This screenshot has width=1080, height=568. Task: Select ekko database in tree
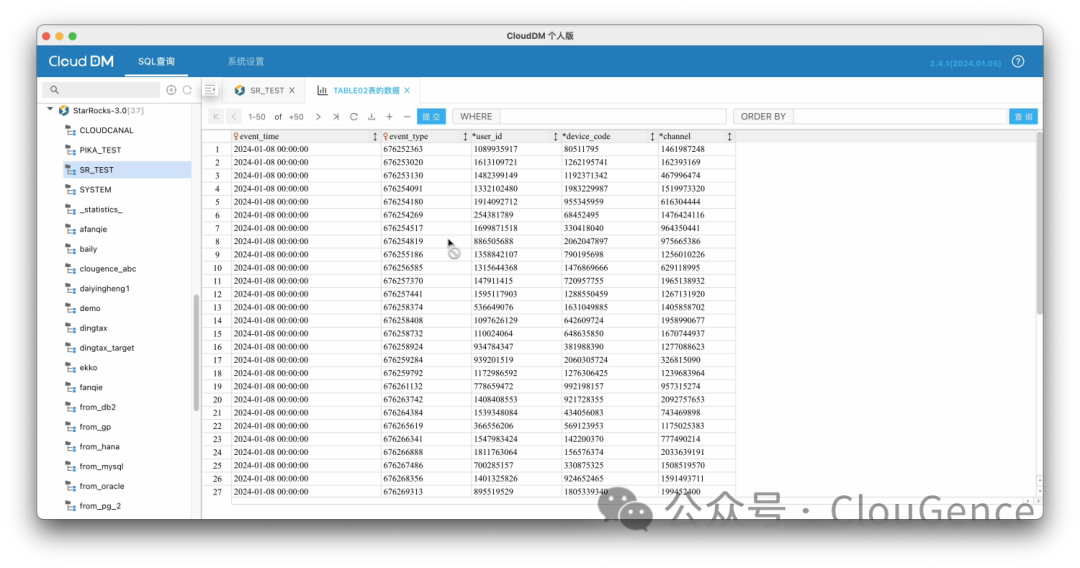88,368
